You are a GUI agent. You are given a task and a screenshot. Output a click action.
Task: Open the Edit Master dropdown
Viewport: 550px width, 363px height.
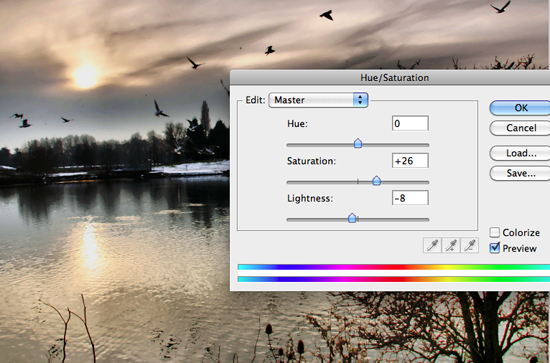318,100
